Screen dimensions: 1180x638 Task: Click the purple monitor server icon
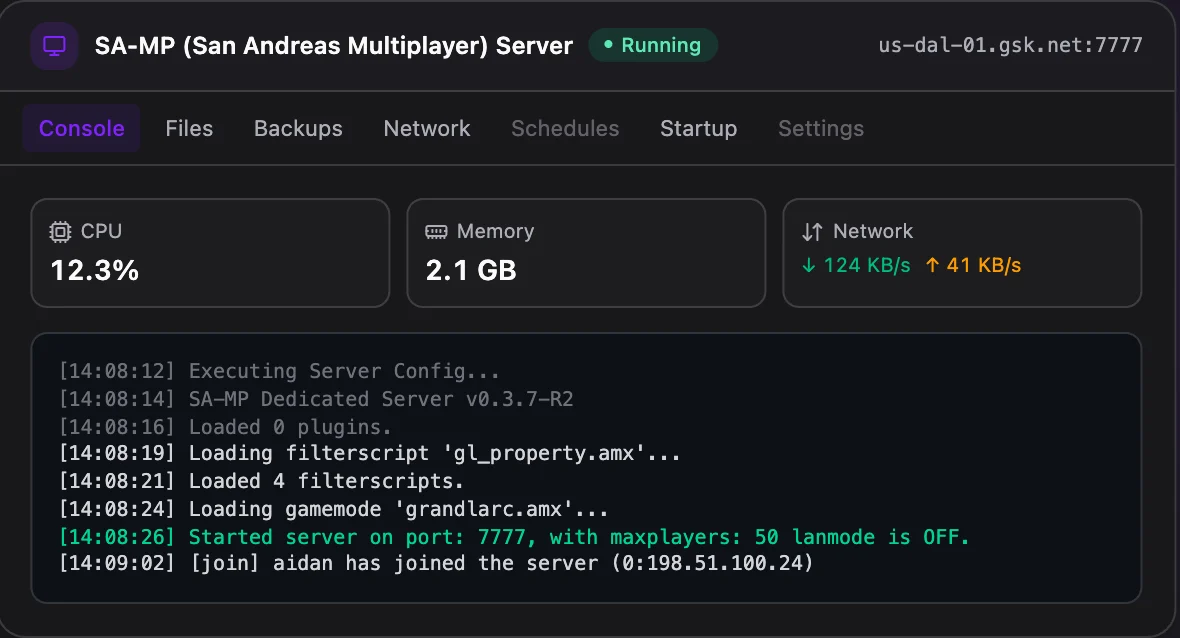click(54, 46)
